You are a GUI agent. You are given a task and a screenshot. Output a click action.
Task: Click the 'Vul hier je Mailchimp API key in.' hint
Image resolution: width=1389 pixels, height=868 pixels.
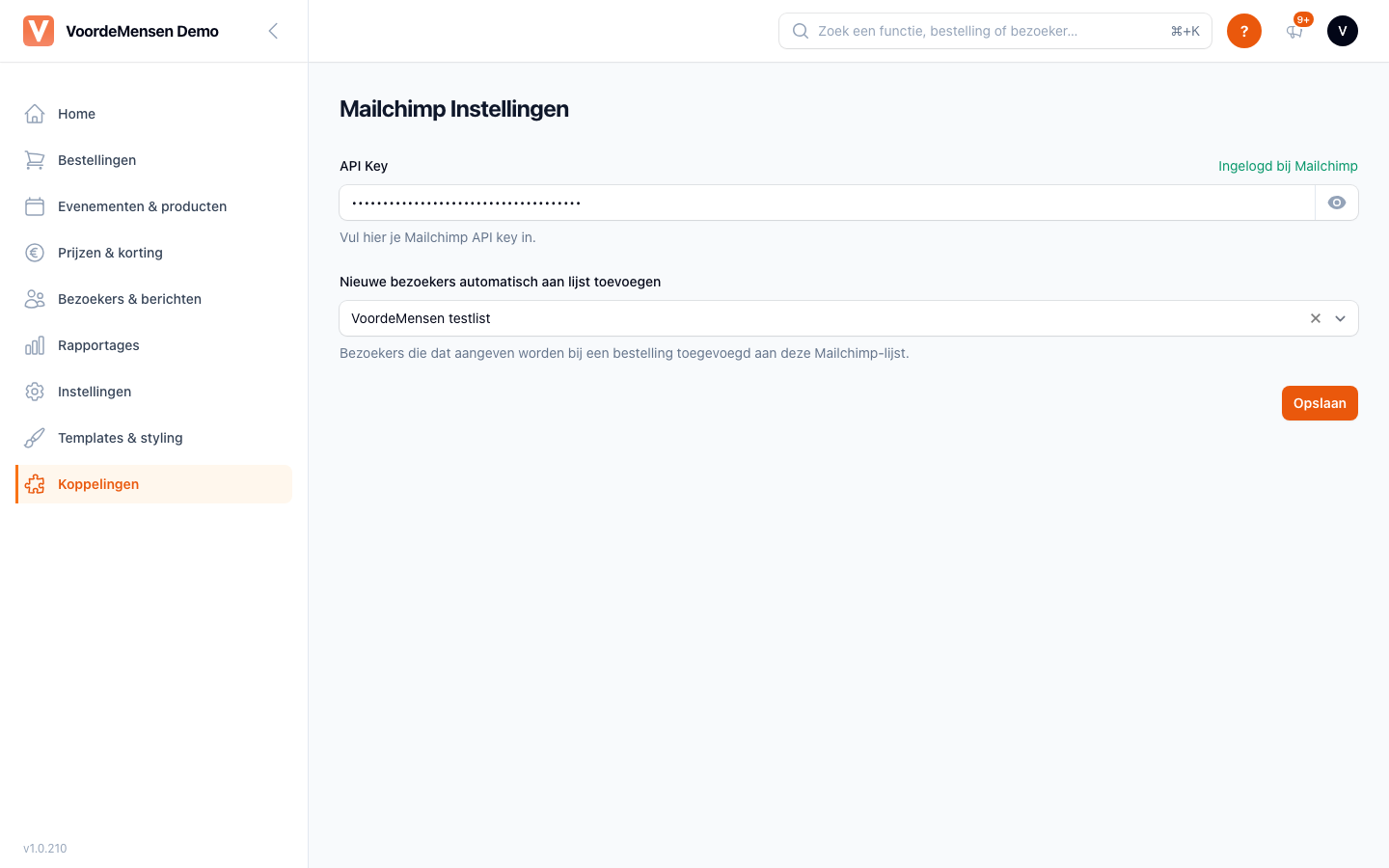[x=438, y=237]
